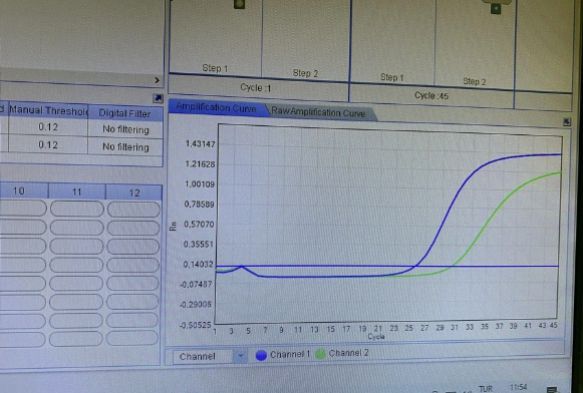The width and height of the screenshot is (583, 393).
Task: Switch to Raw Amplification Curve tab
Action: [319, 112]
